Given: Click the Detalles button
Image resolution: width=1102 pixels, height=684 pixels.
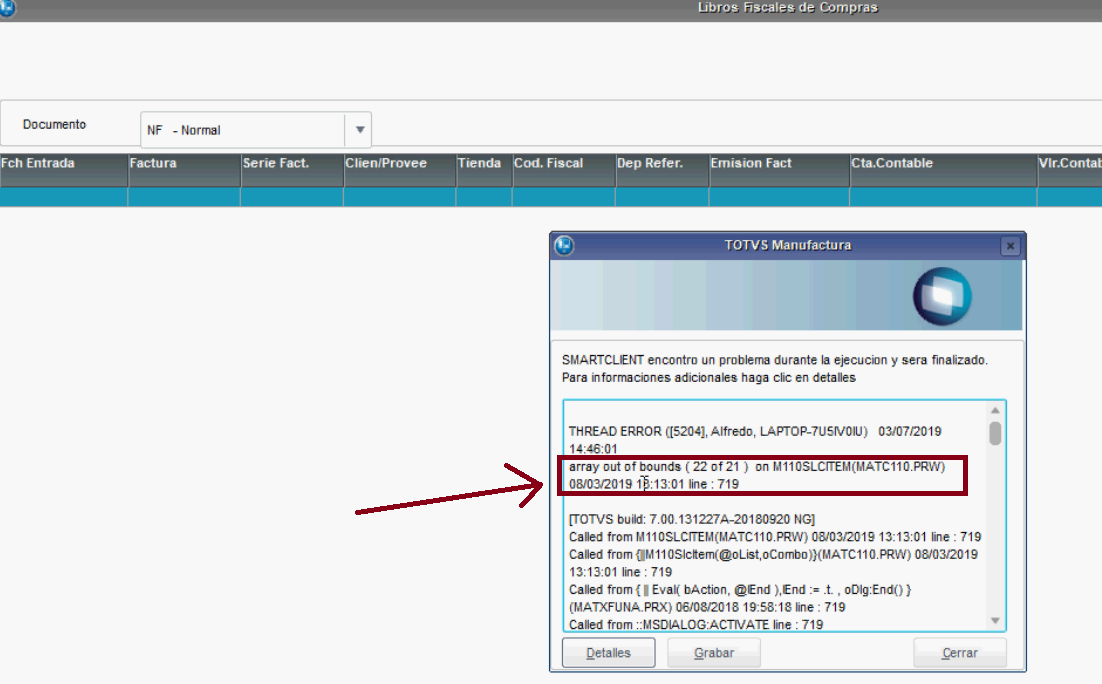Looking at the screenshot, I should (609, 653).
